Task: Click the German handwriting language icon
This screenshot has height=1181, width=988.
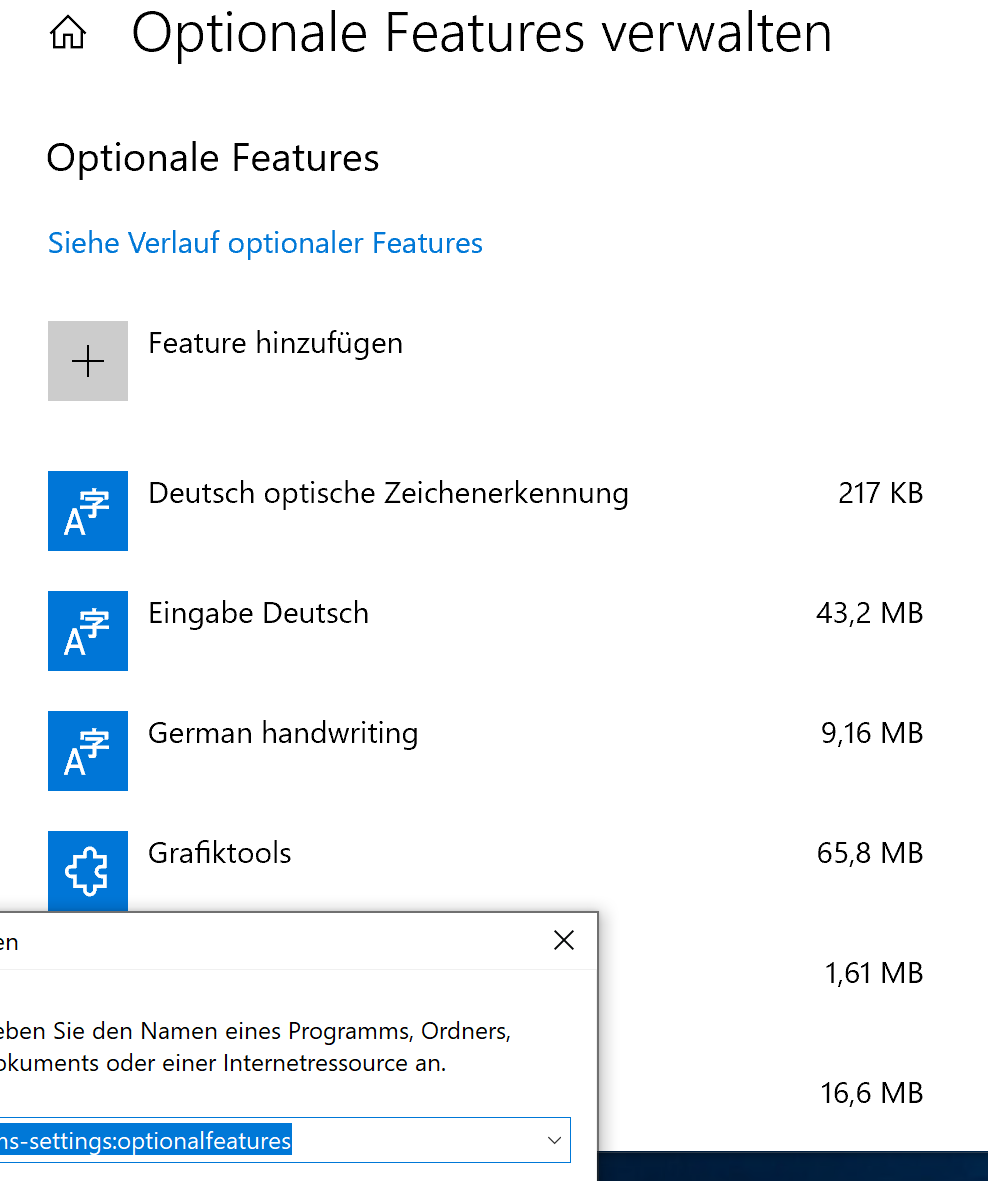Action: (87, 750)
